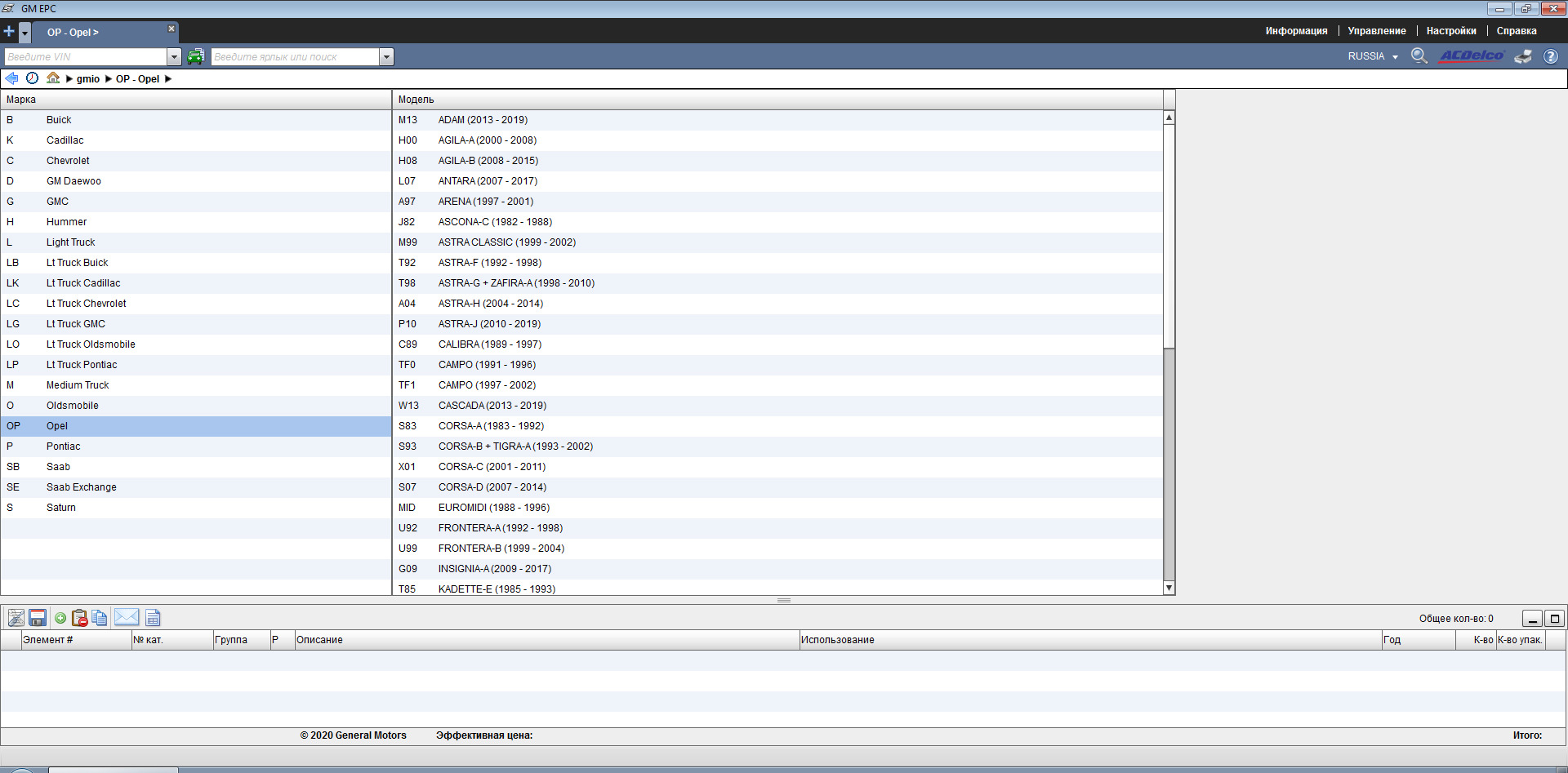Close the OP - Opel tab
Image resolution: width=1568 pixels, height=773 pixels.
(x=171, y=29)
